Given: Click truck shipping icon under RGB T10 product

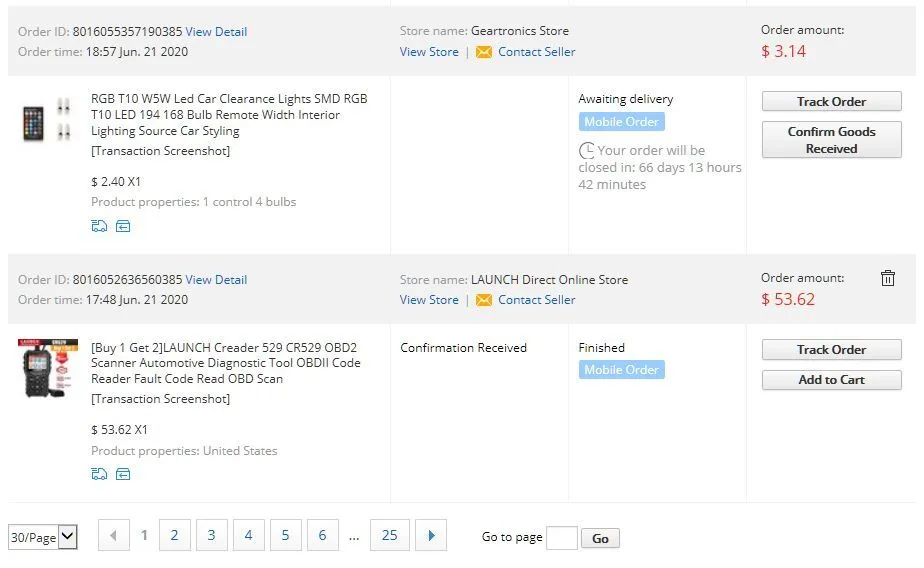Looking at the screenshot, I should [99, 227].
